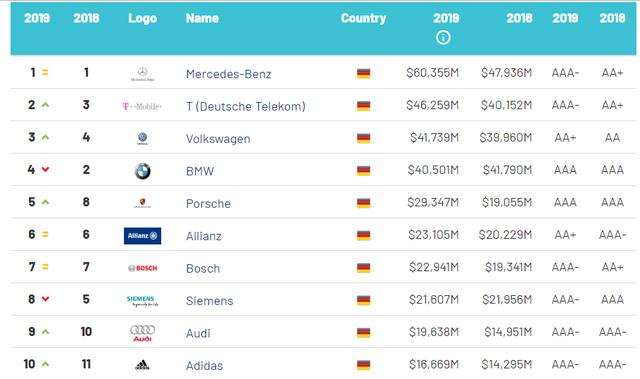
Task: Open the T (Deutsche Telekom) link
Action: [x=246, y=106]
